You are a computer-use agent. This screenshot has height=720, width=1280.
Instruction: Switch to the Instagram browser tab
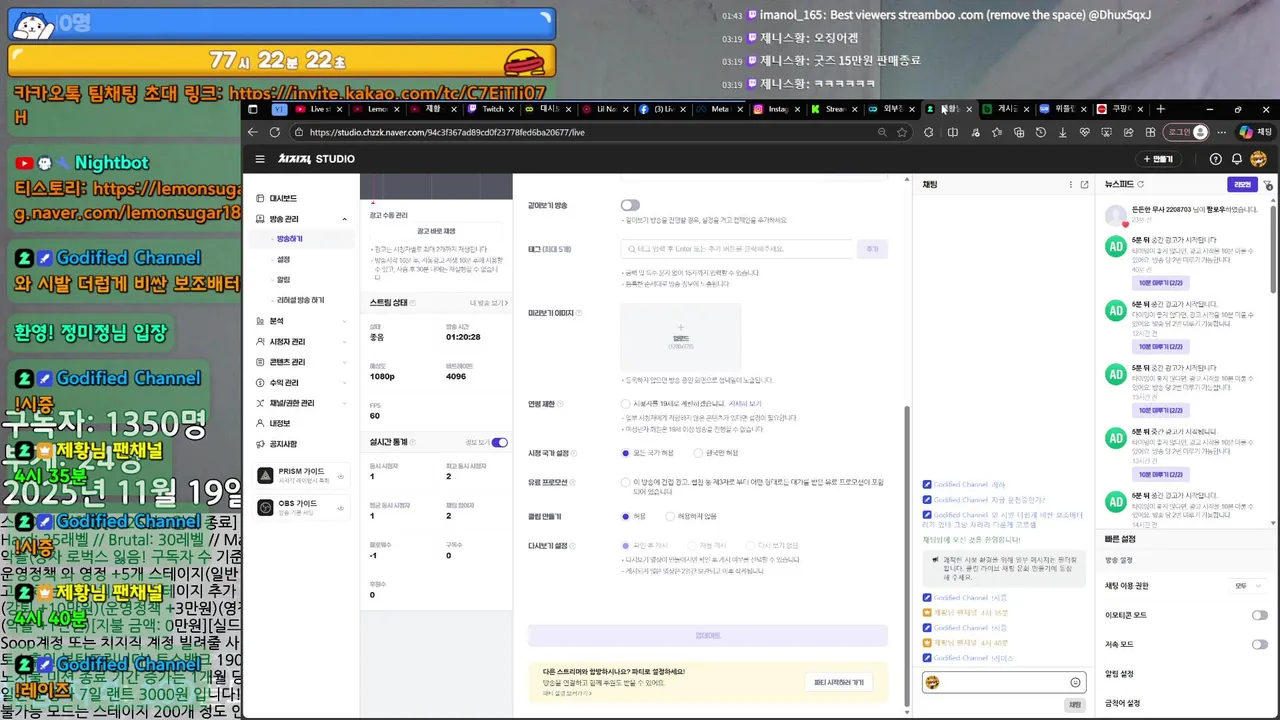tap(778, 109)
